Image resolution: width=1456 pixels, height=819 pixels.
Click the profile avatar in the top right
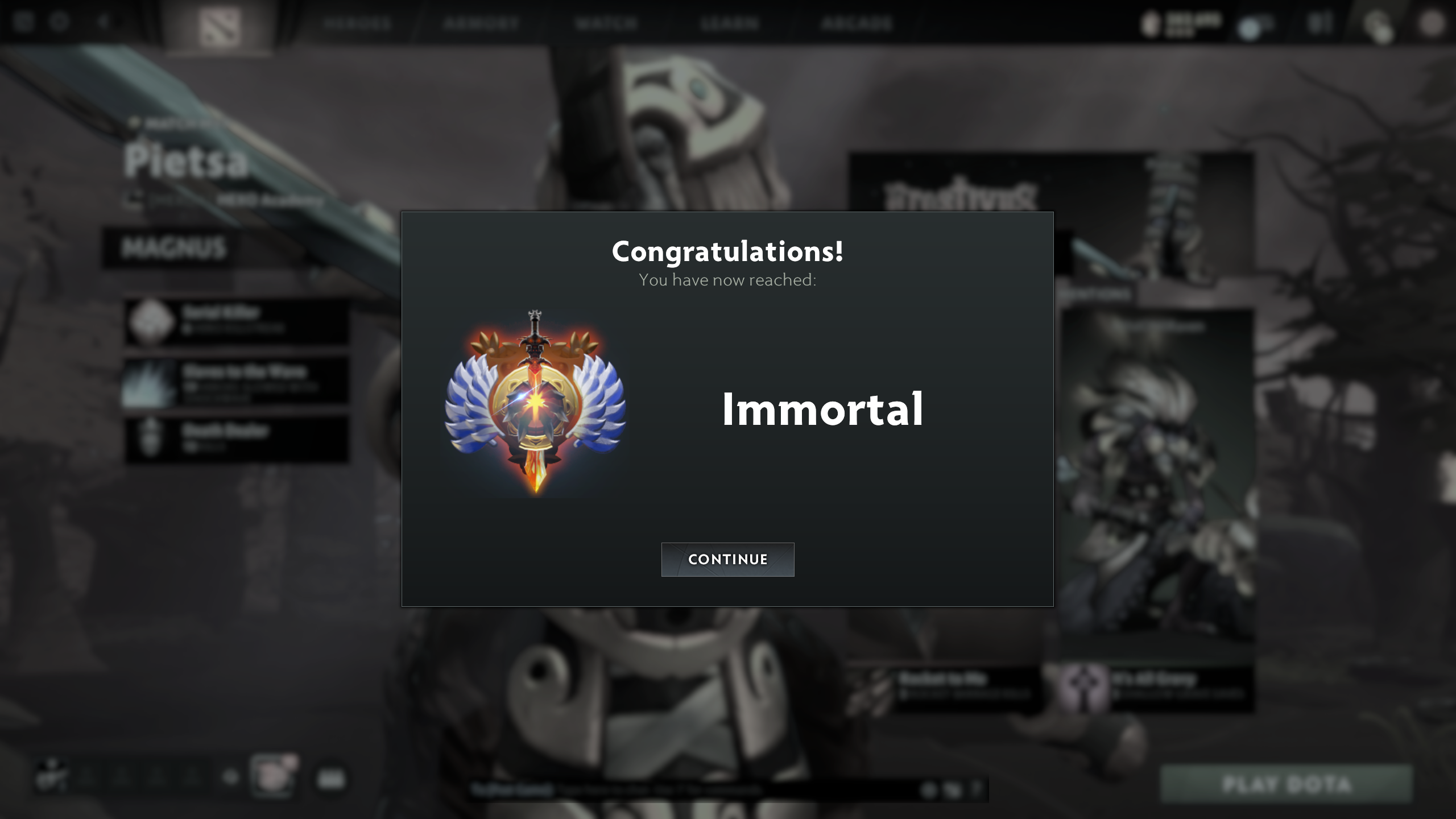pos(1431,24)
